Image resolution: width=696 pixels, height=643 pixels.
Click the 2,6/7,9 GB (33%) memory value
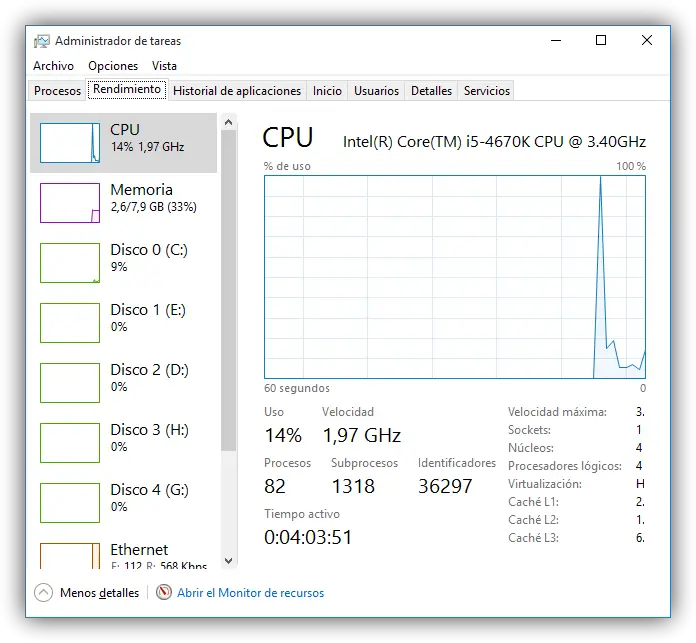[x=154, y=207]
